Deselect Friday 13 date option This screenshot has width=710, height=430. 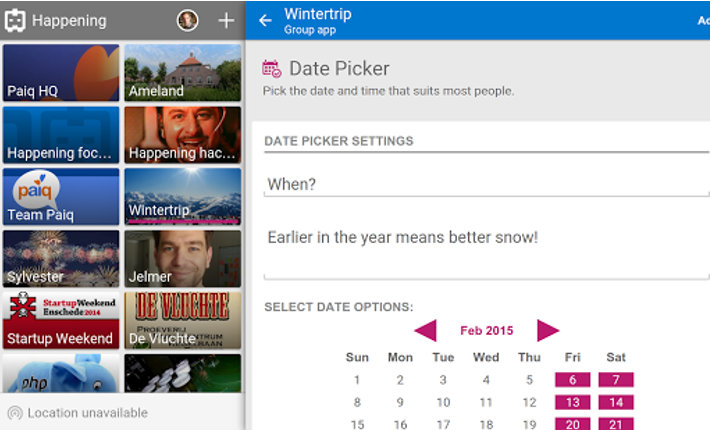click(573, 403)
